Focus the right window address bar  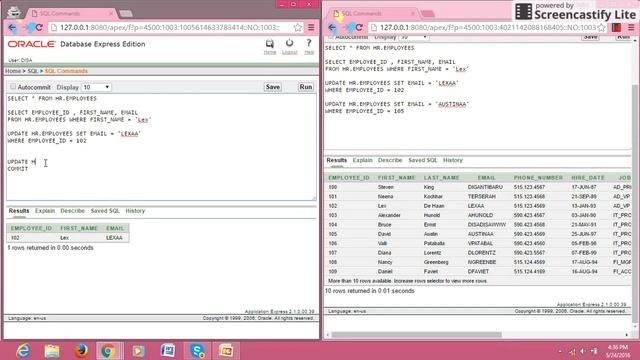pyautogui.click(x=488, y=27)
